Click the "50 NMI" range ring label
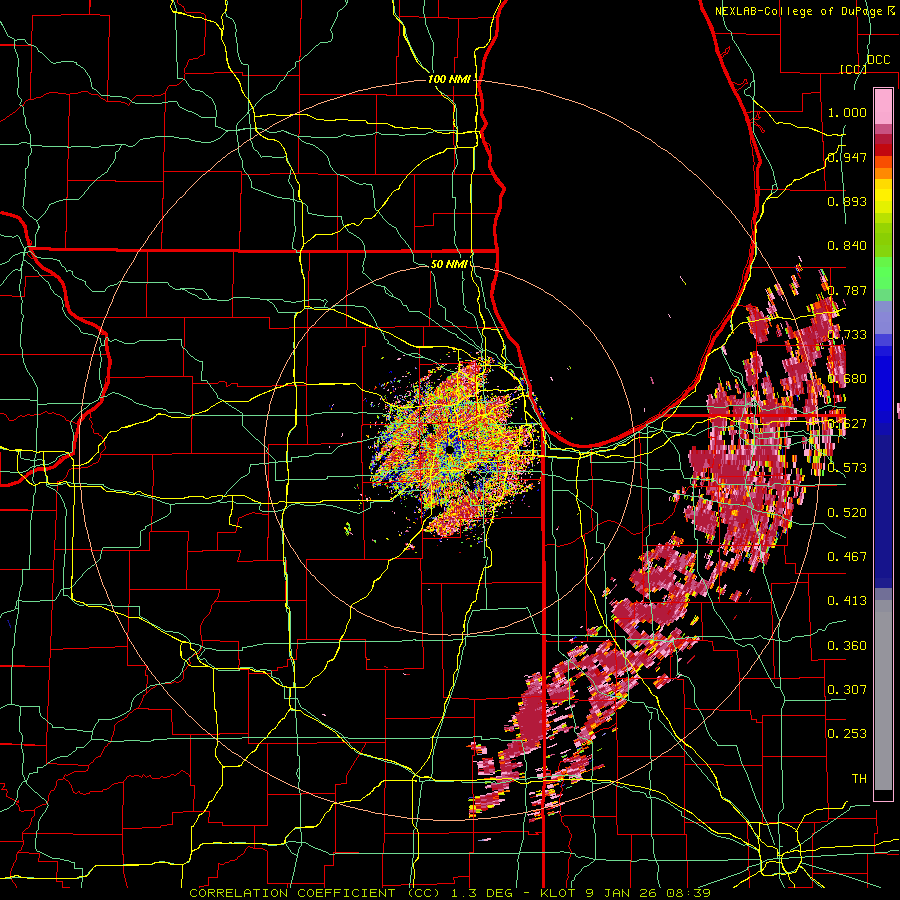The height and width of the screenshot is (900, 900). point(449,264)
